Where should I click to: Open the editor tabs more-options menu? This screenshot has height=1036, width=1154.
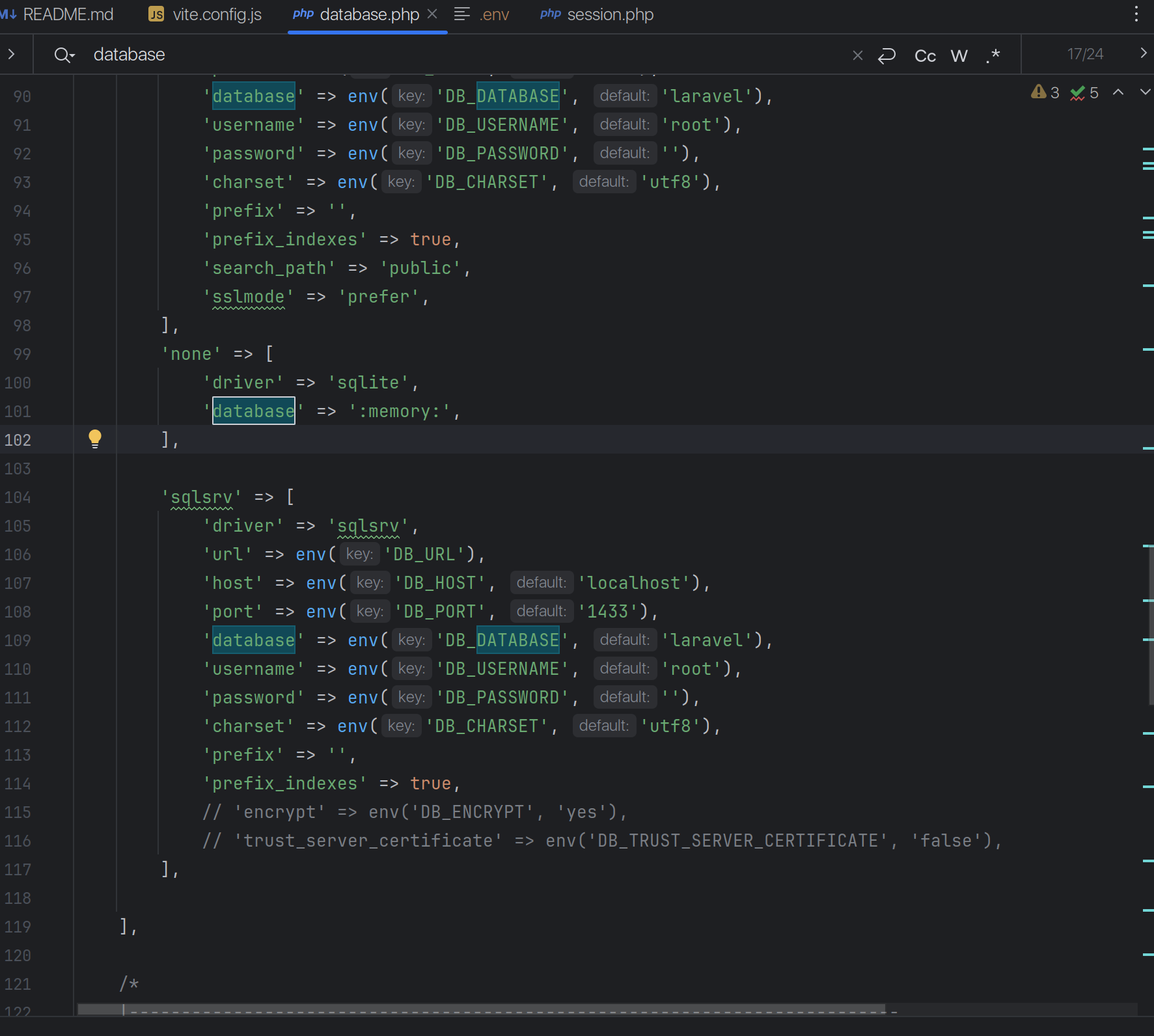point(1136,14)
